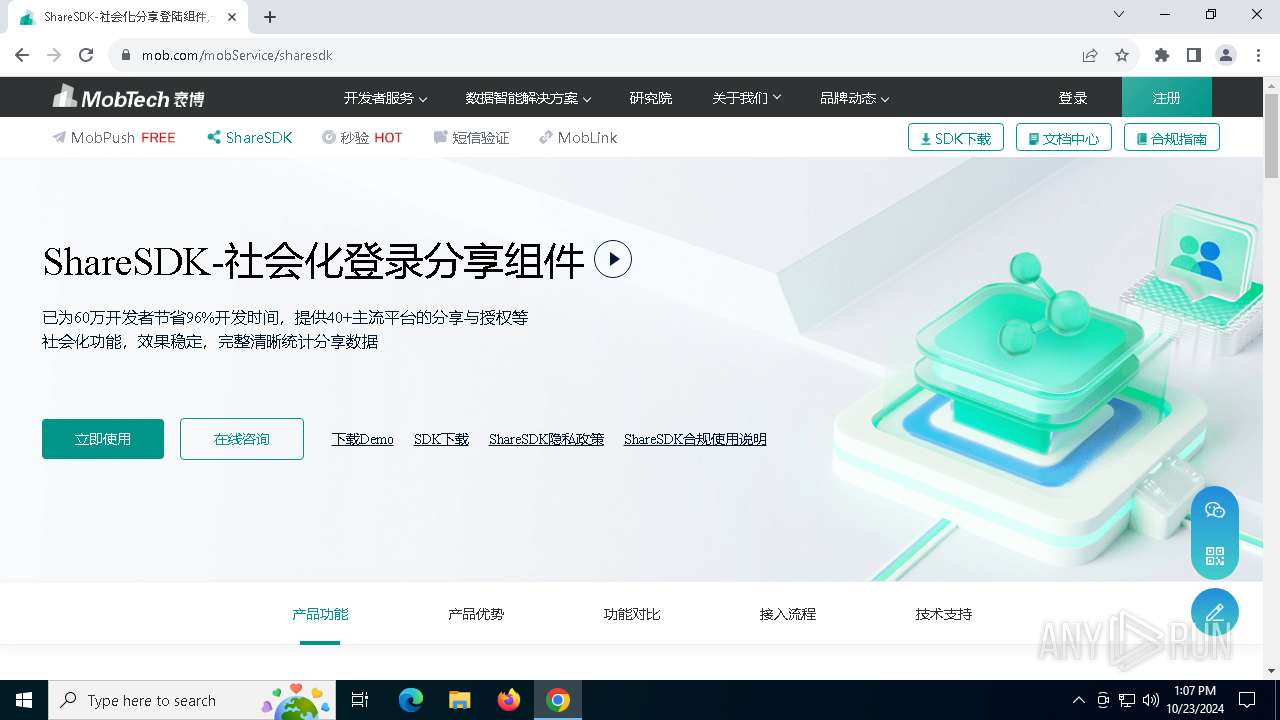View site information lock icon
The image size is (1280, 720).
(126, 55)
